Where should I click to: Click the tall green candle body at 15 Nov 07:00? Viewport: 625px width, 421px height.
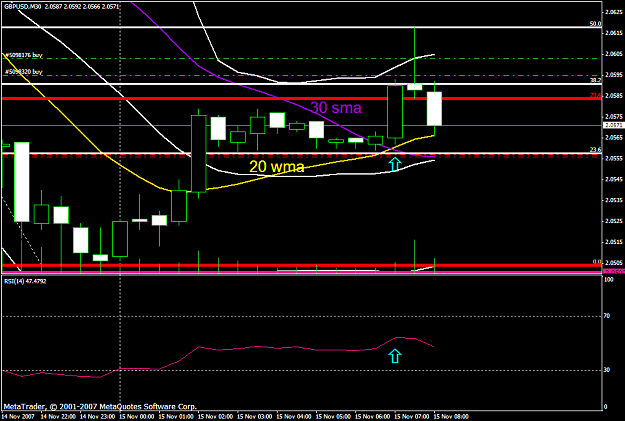(395, 112)
